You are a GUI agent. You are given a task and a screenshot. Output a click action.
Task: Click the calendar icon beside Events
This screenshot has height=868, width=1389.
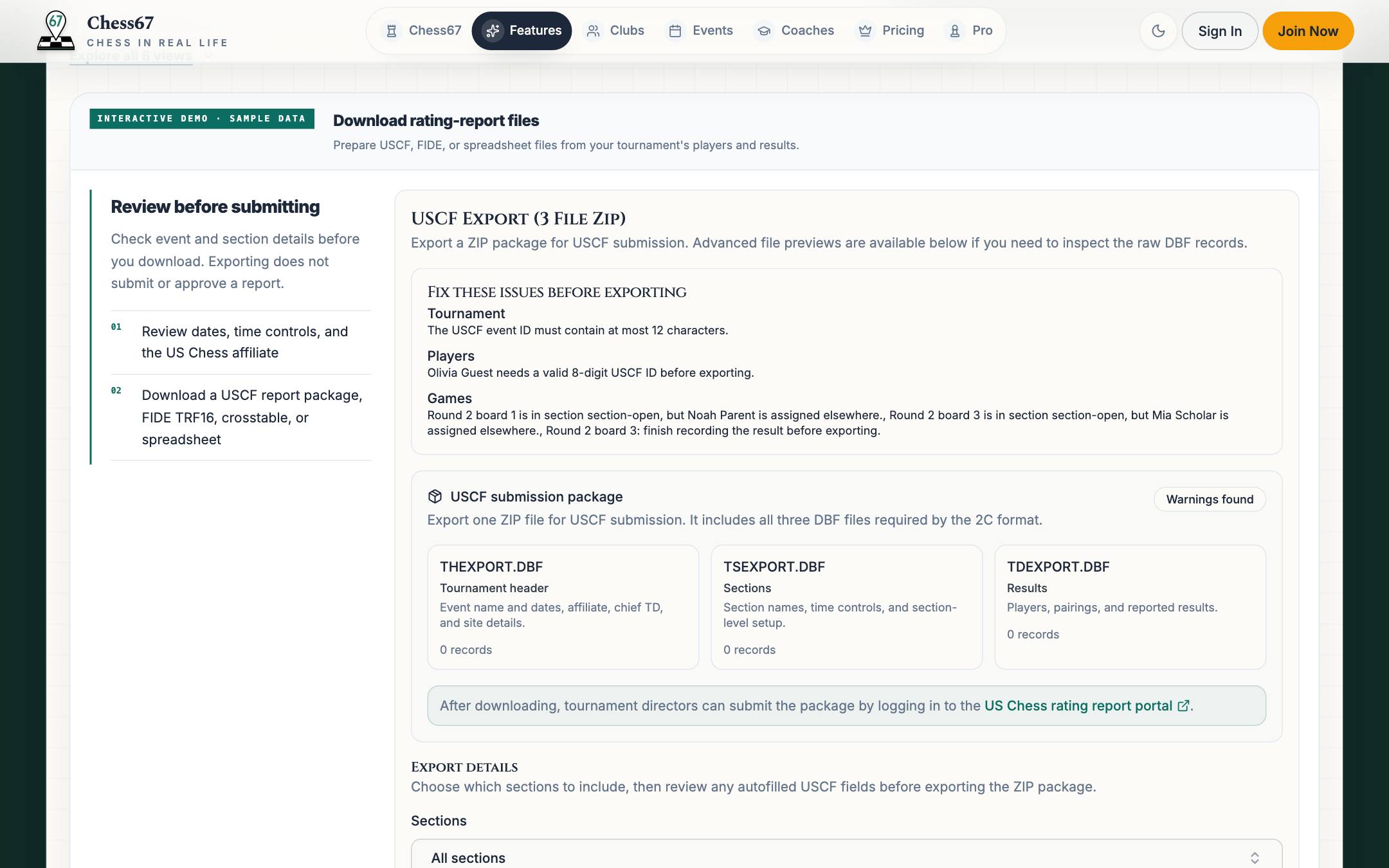(x=675, y=31)
